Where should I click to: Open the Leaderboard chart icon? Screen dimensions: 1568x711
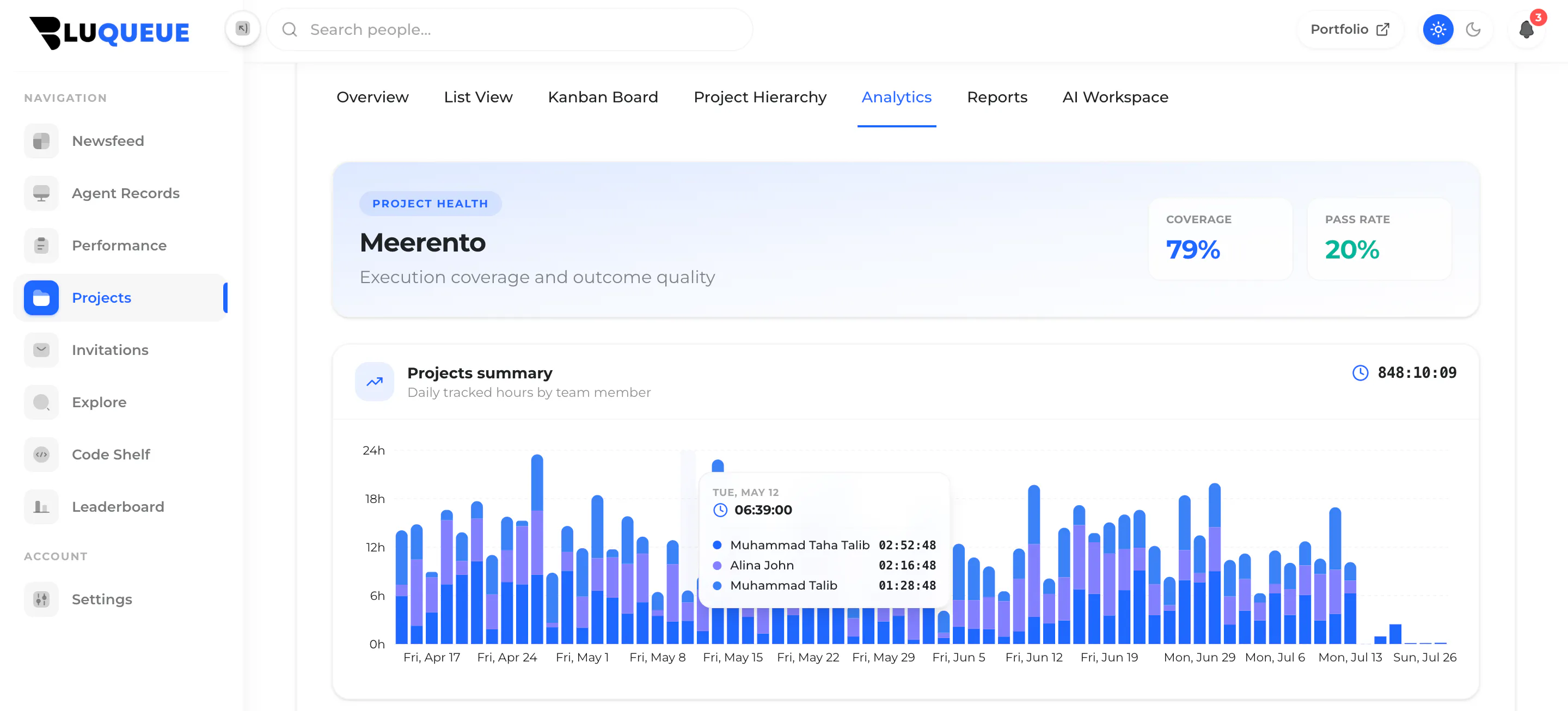pos(41,508)
